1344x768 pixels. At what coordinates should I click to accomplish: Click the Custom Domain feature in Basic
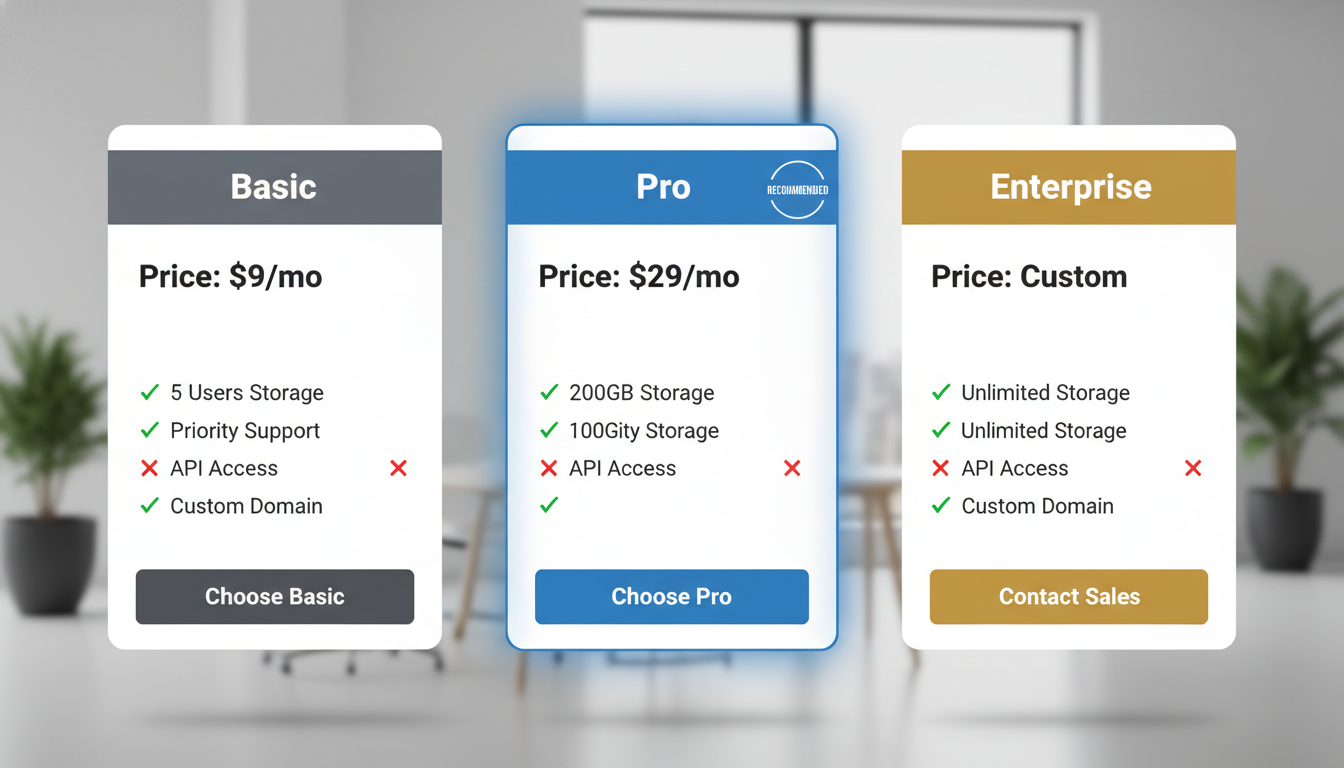(x=246, y=506)
